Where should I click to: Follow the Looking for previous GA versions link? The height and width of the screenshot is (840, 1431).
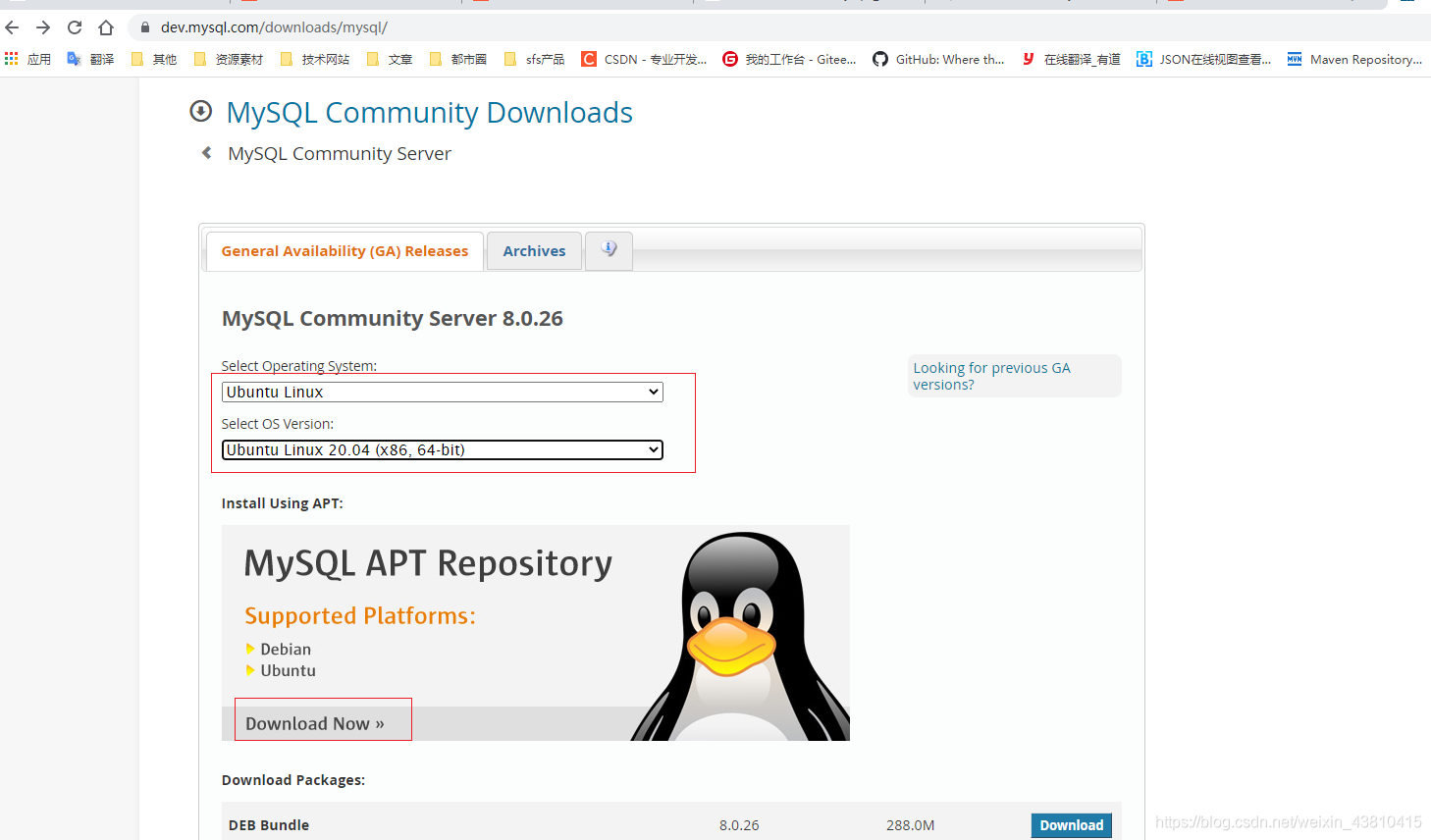pos(991,376)
